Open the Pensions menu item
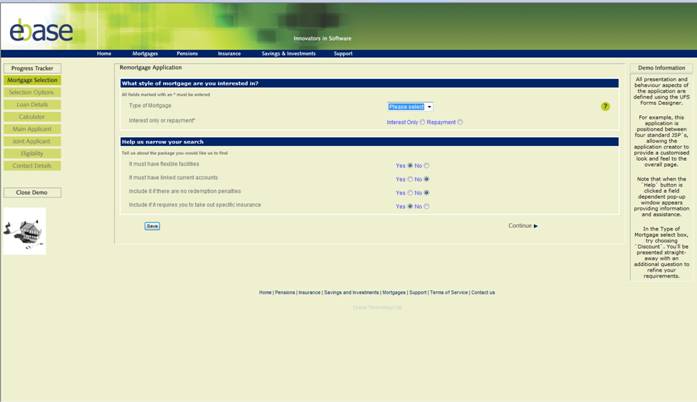The image size is (697, 402). click(187, 53)
